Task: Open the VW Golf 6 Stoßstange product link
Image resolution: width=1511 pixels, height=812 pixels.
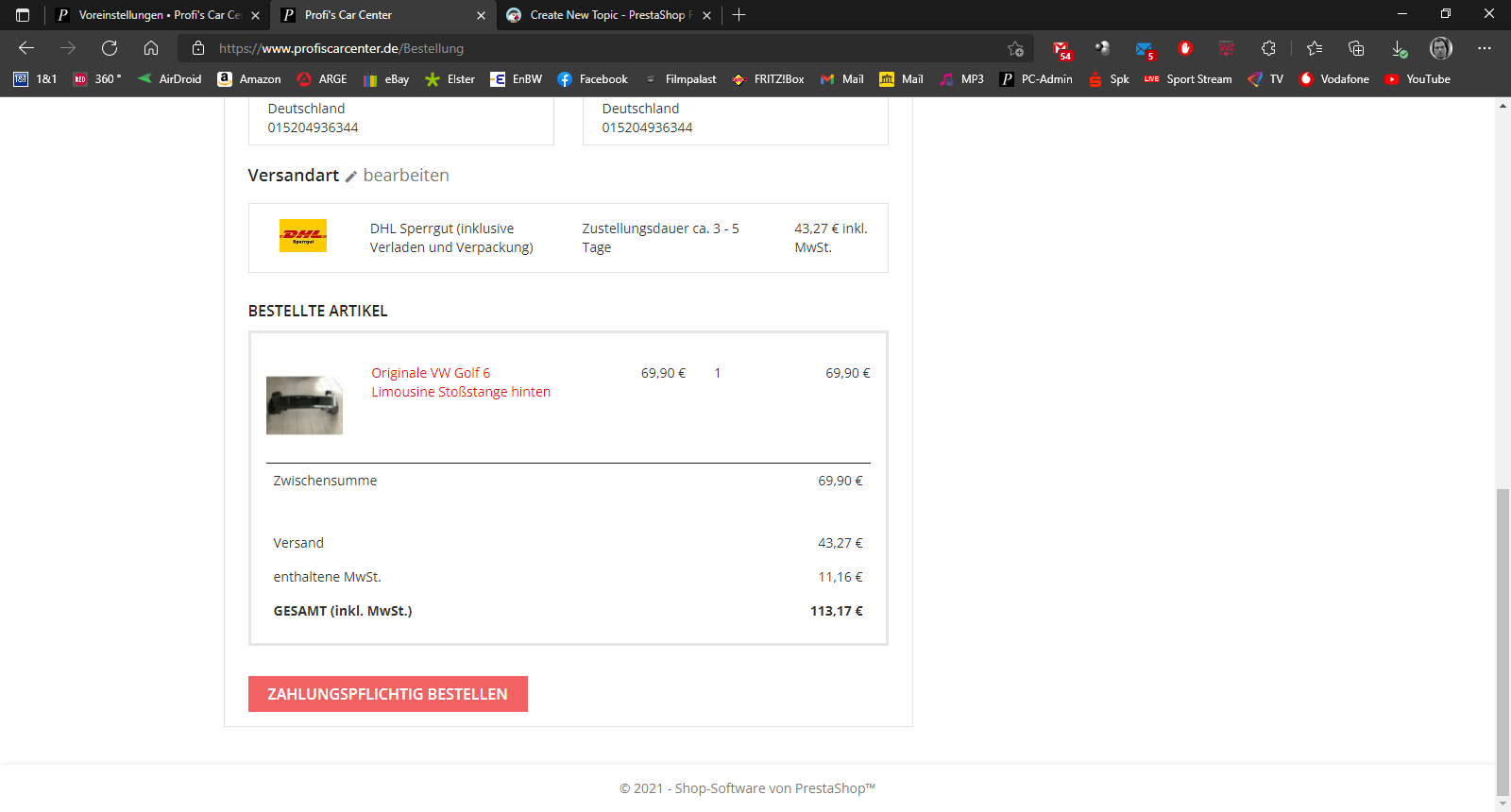Action: click(461, 382)
